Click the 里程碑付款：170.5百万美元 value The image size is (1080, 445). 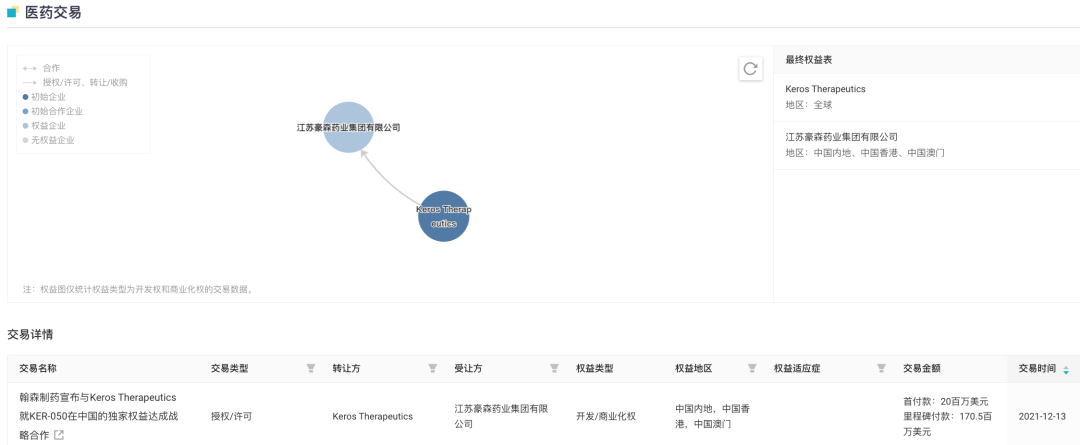tap(948, 424)
